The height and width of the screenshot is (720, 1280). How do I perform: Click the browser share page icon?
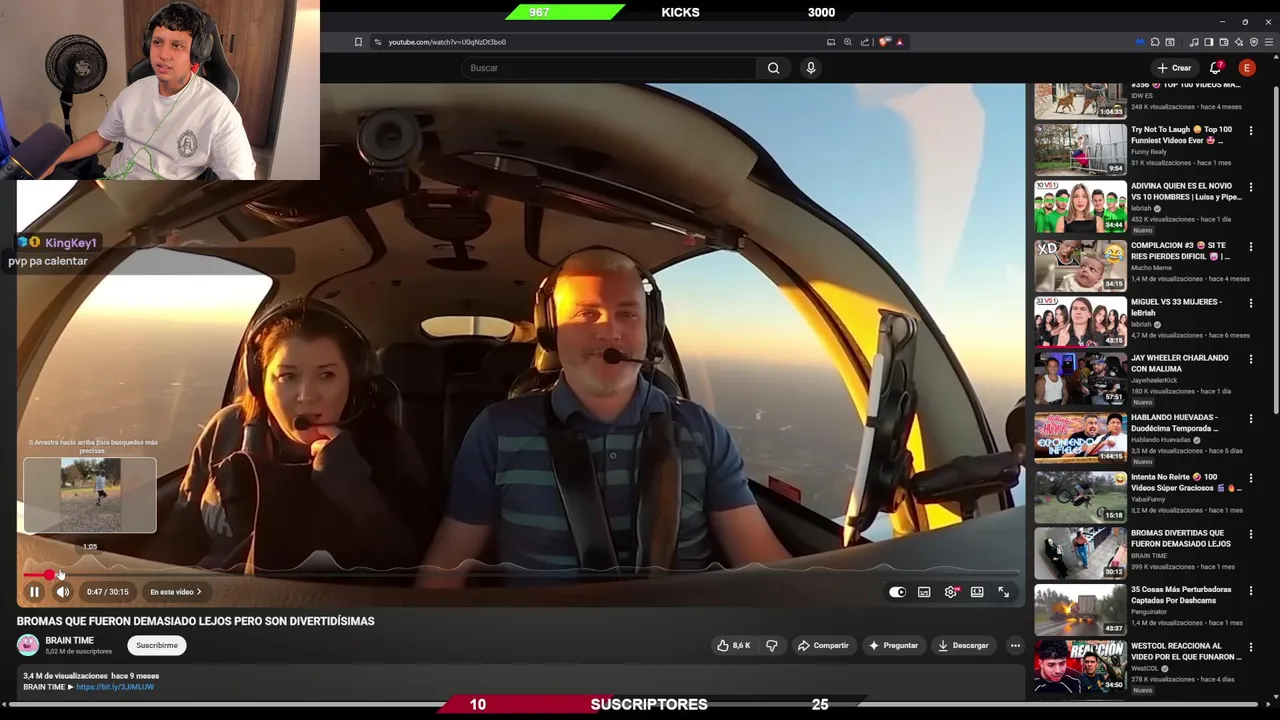pyautogui.click(x=865, y=42)
